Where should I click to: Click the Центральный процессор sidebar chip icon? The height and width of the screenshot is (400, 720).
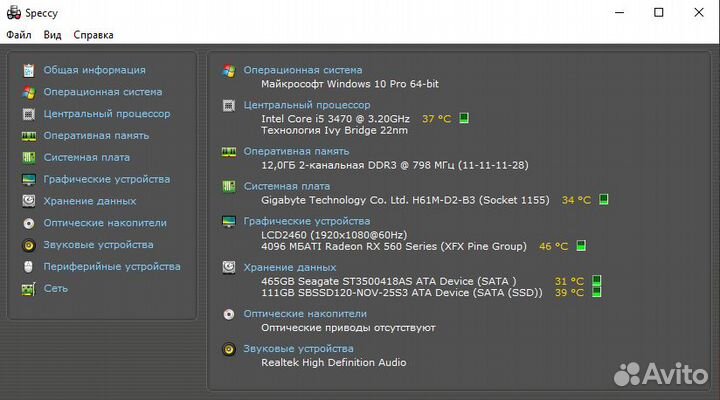[x=28, y=114]
